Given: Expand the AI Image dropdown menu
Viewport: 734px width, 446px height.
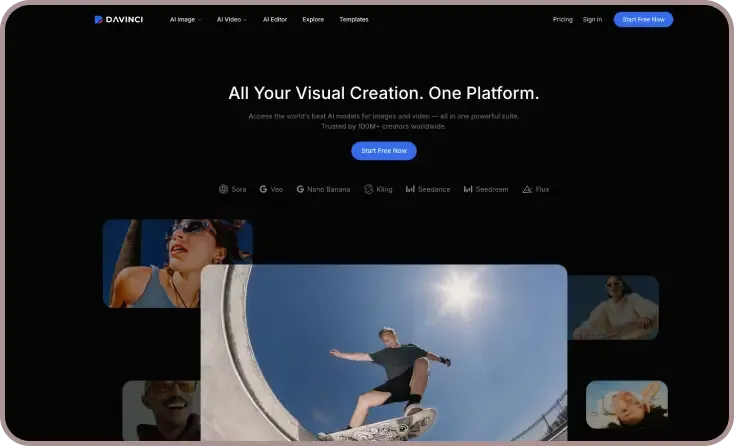Looking at the screenshot, I should [x=185, y=20].
